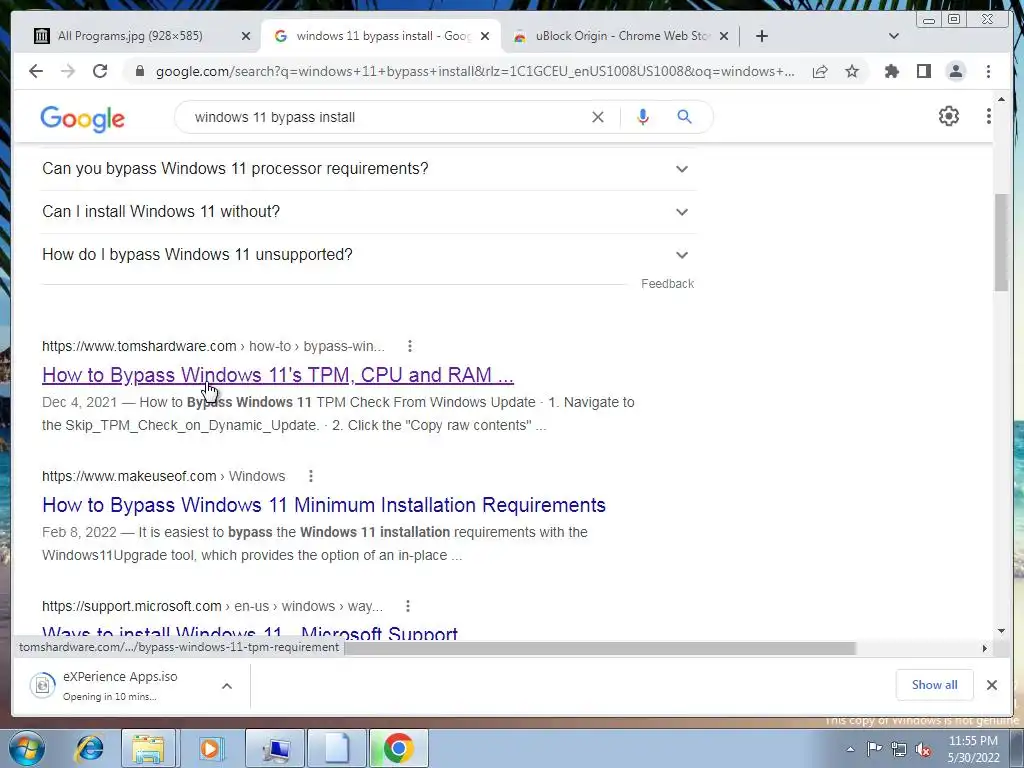The image size is (1024, 768).
Task: Open Windows Media Player taskbar icon
Action: pyautogui.click(x=210, y=748)
